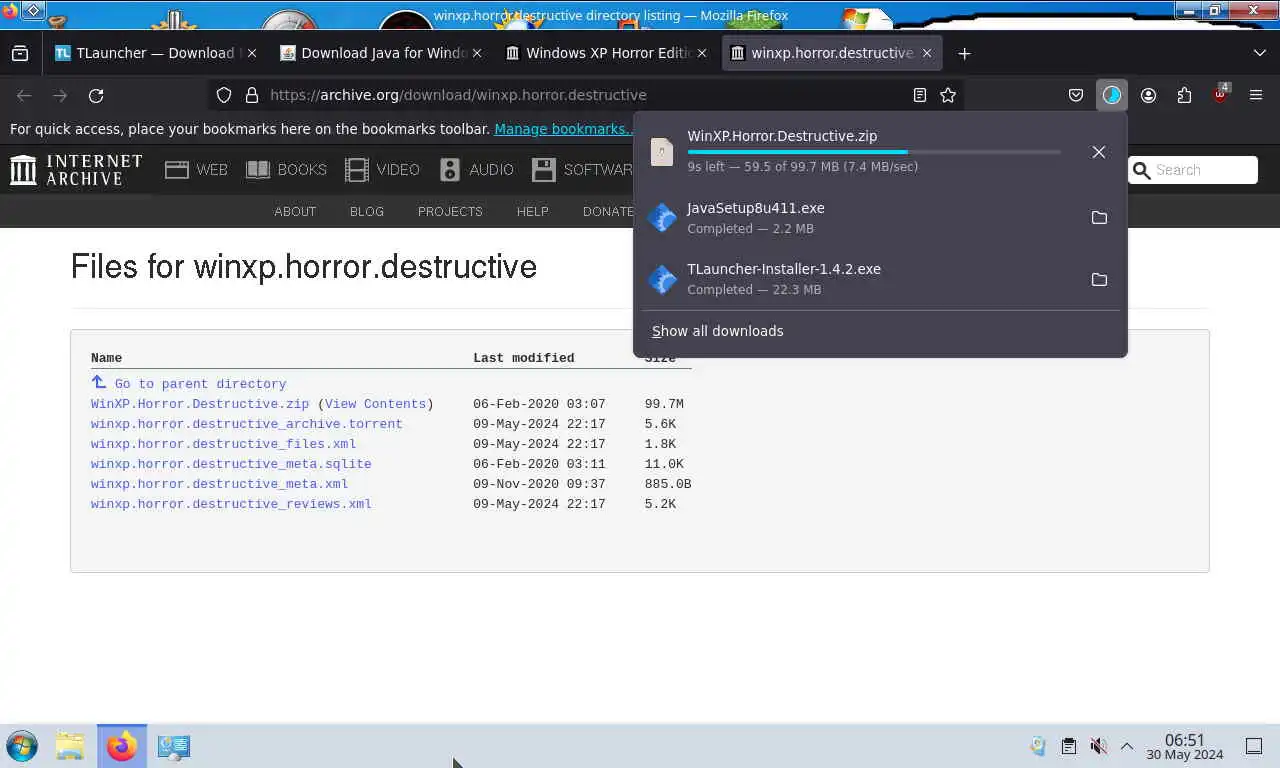
Task: Cancel WinXP.Horror.Destructive.zip download
Action: pos(1099,152)
